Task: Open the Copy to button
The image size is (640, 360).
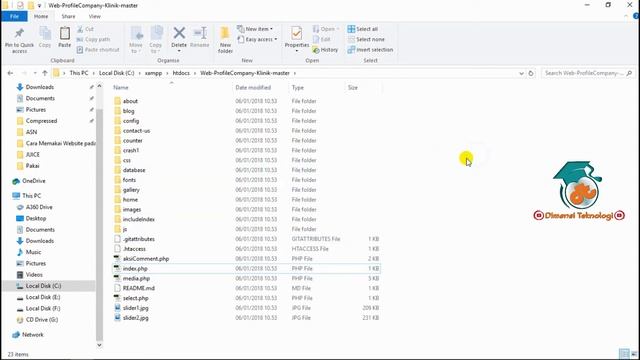Action: (x=156, y=40)
